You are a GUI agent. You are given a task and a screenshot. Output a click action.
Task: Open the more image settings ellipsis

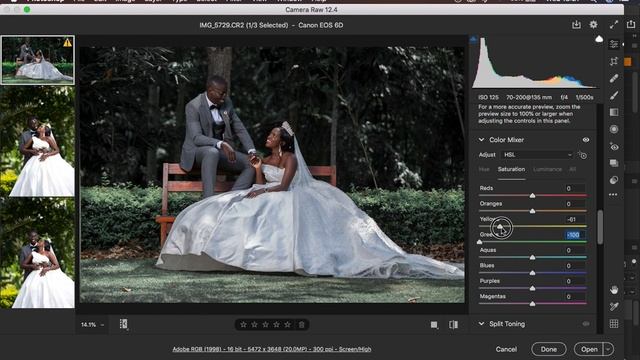613,195
